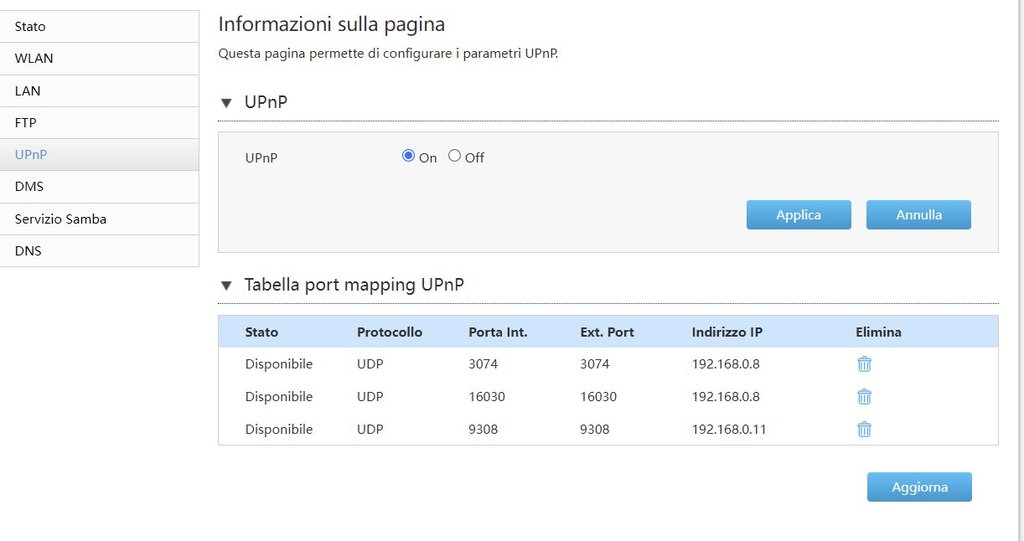This screenshot has width=1024, height=541.
Task: Disable UPnP with the Off radio button
Action: click(455, 156)
